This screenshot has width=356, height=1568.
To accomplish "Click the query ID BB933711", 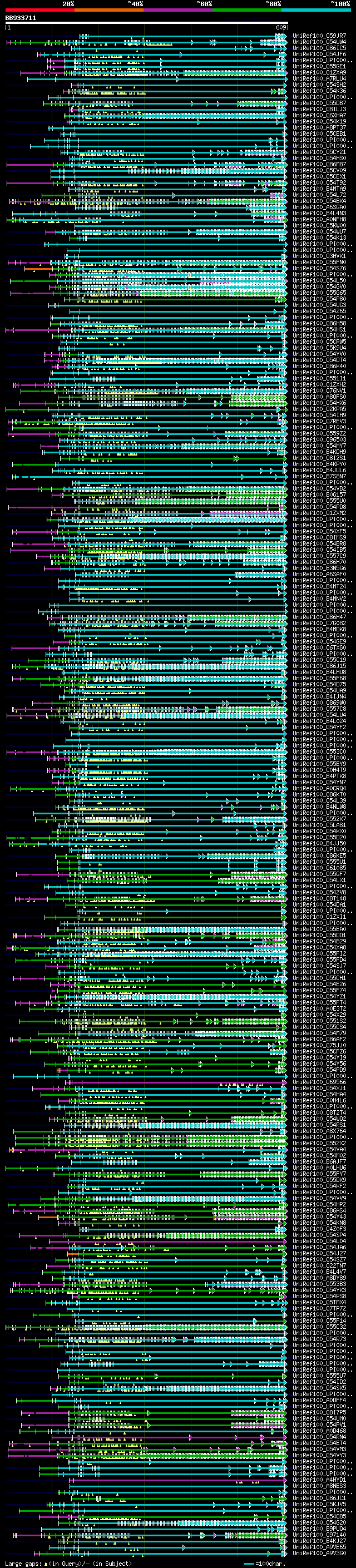I will [x=21, y=18].
